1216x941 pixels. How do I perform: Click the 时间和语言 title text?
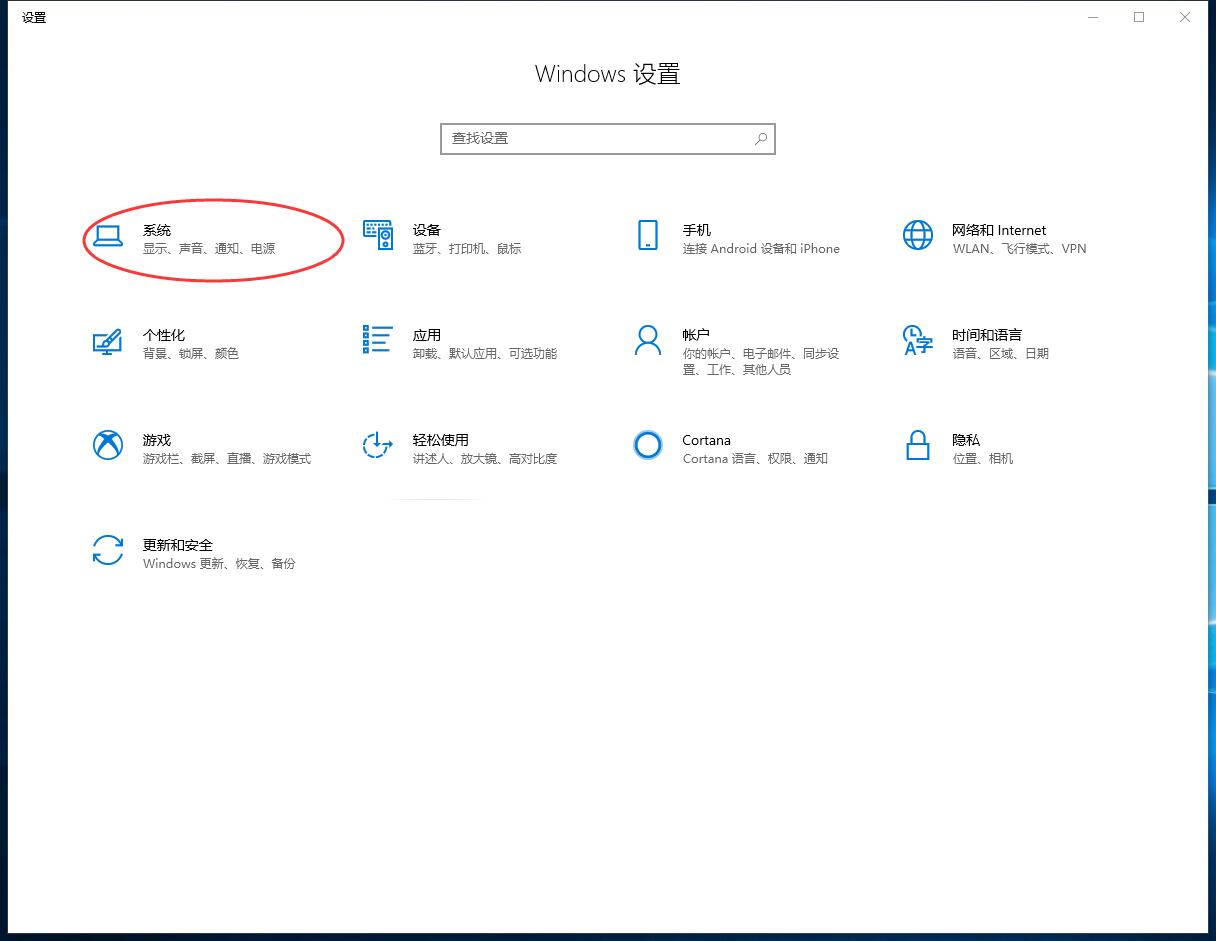pos(987,335)
